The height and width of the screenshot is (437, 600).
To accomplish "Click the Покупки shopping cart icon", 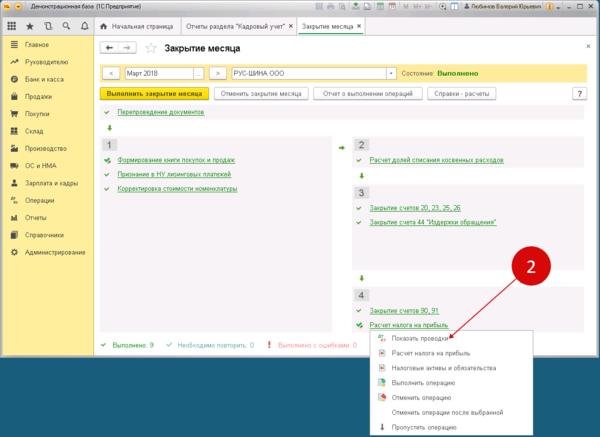I will (13, 113).
